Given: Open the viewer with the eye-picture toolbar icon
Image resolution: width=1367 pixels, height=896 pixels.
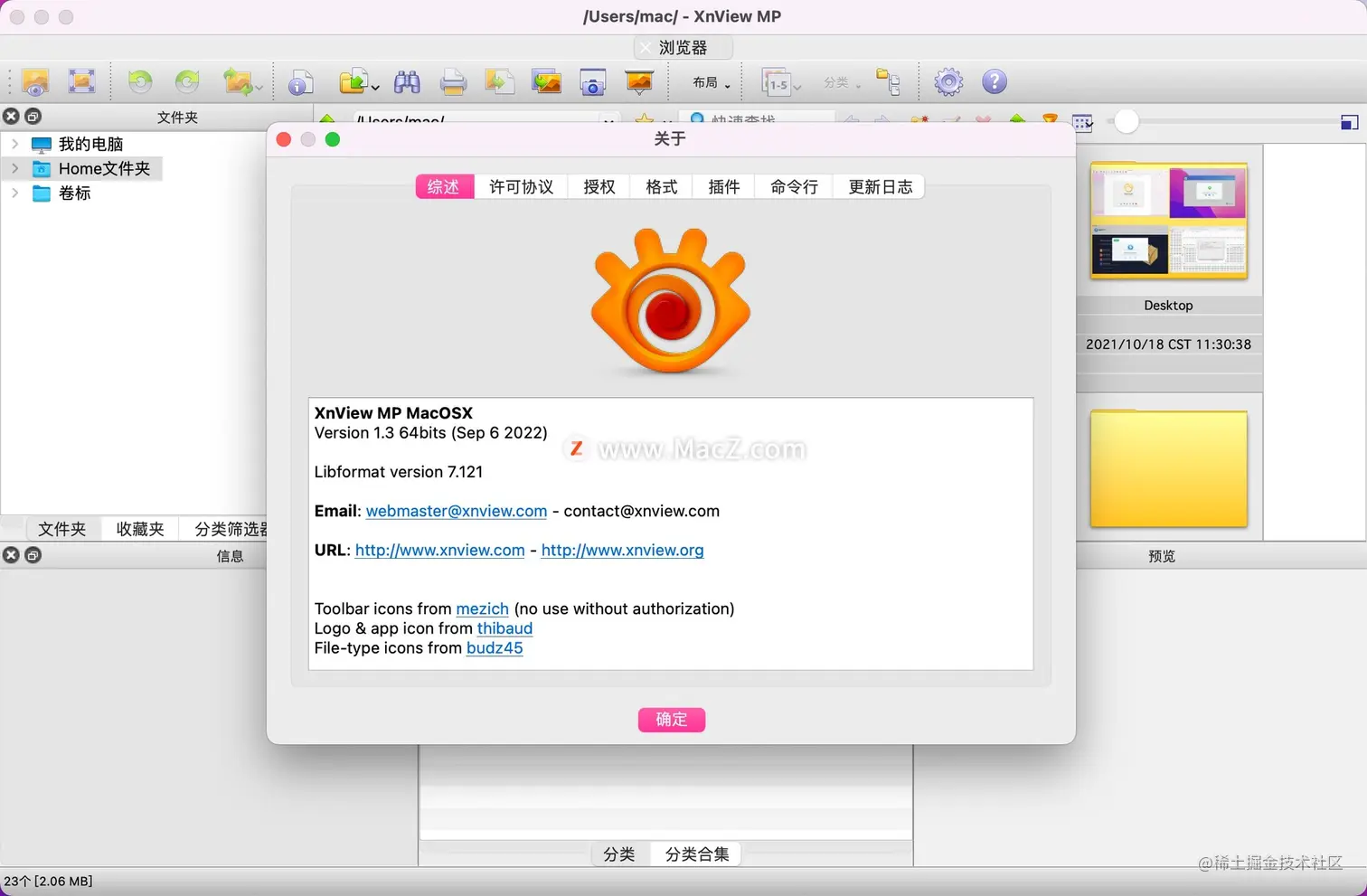Looking at the screenshot, I should click(x=35, y=82).
